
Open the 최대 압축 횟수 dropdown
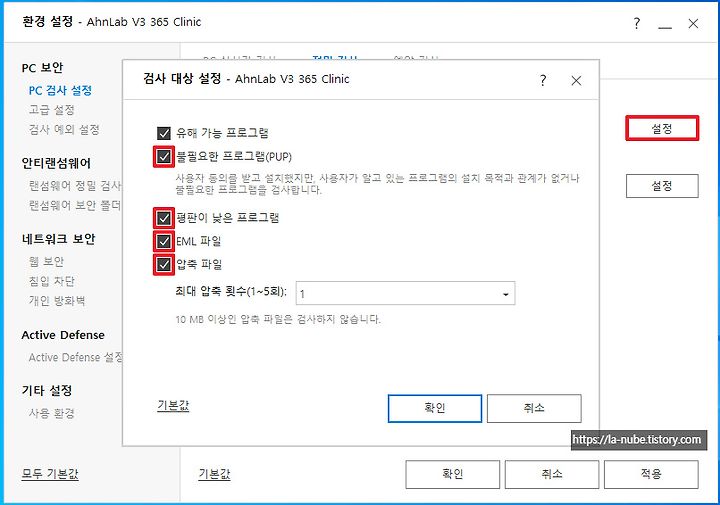click(405, 293)
